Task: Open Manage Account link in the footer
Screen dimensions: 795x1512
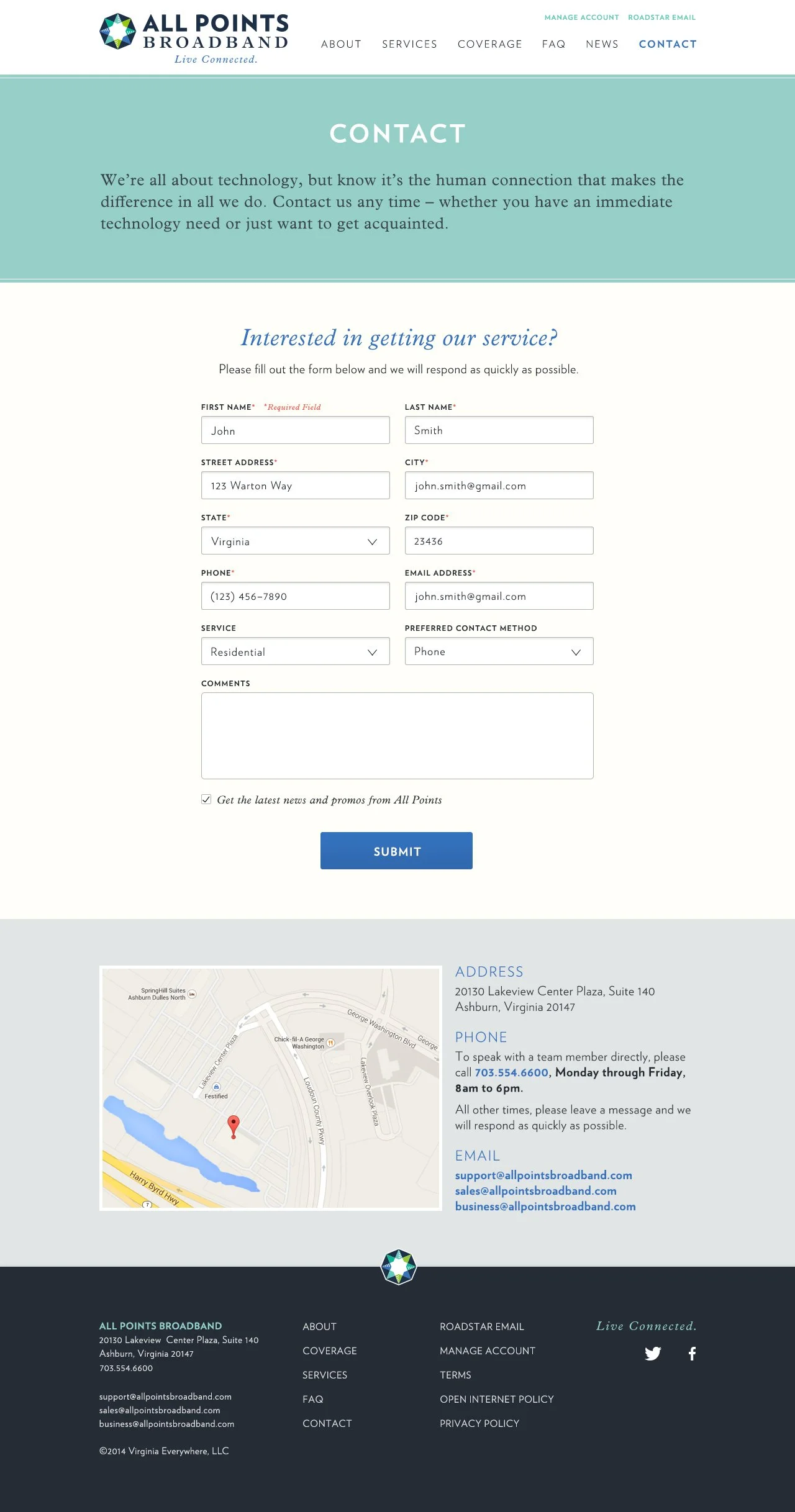Action: [488, 1351]
